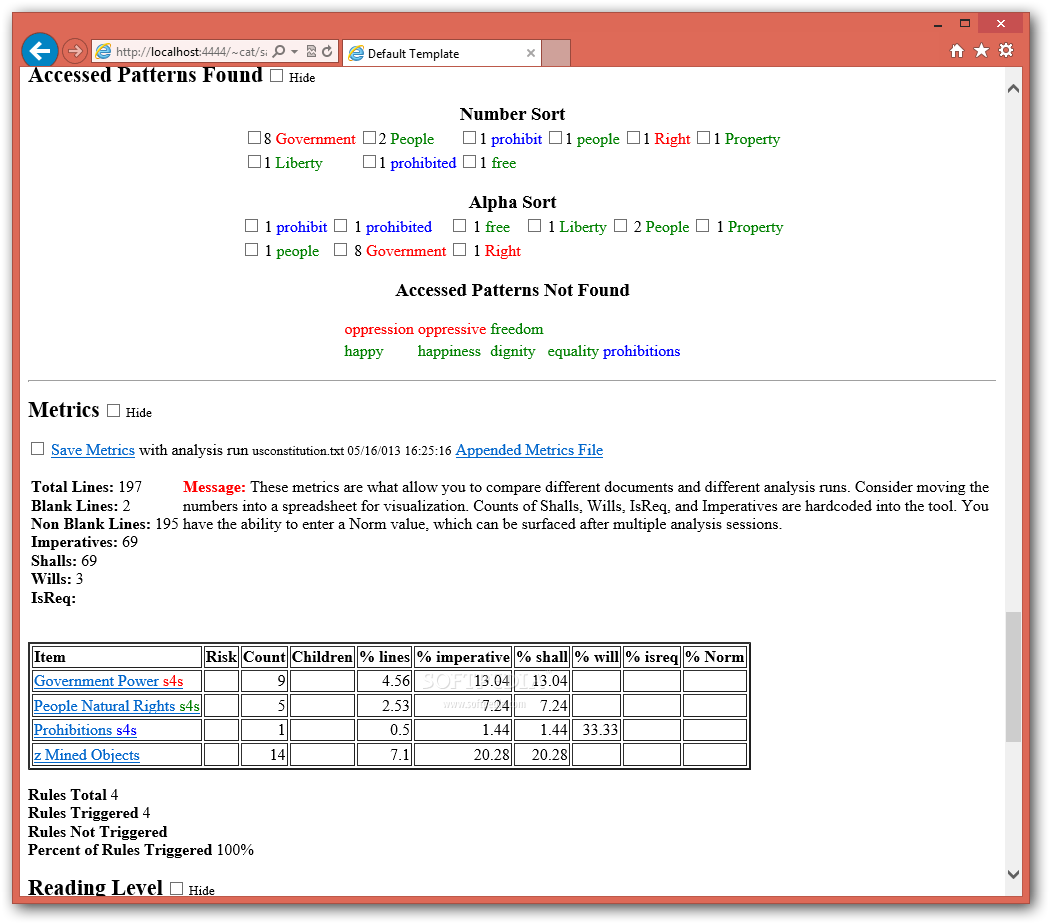Tick the 8 Government checkbox under Number Sort
Screen dimensions: 1050x924
[x=254, y=137]
